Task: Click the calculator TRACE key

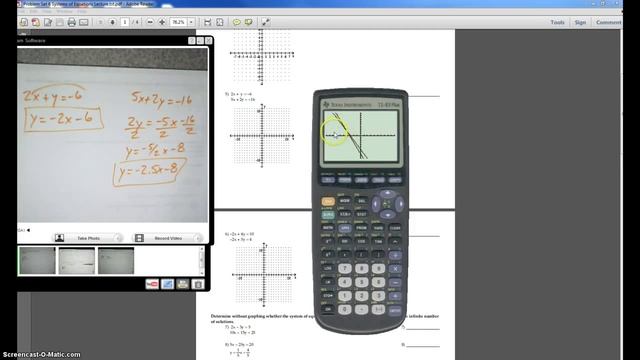Action: click(x=378, y=180)
